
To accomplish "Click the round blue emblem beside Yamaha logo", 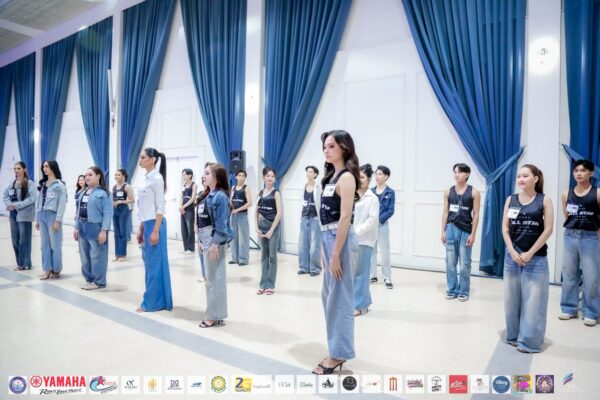I will click(18, 385).
